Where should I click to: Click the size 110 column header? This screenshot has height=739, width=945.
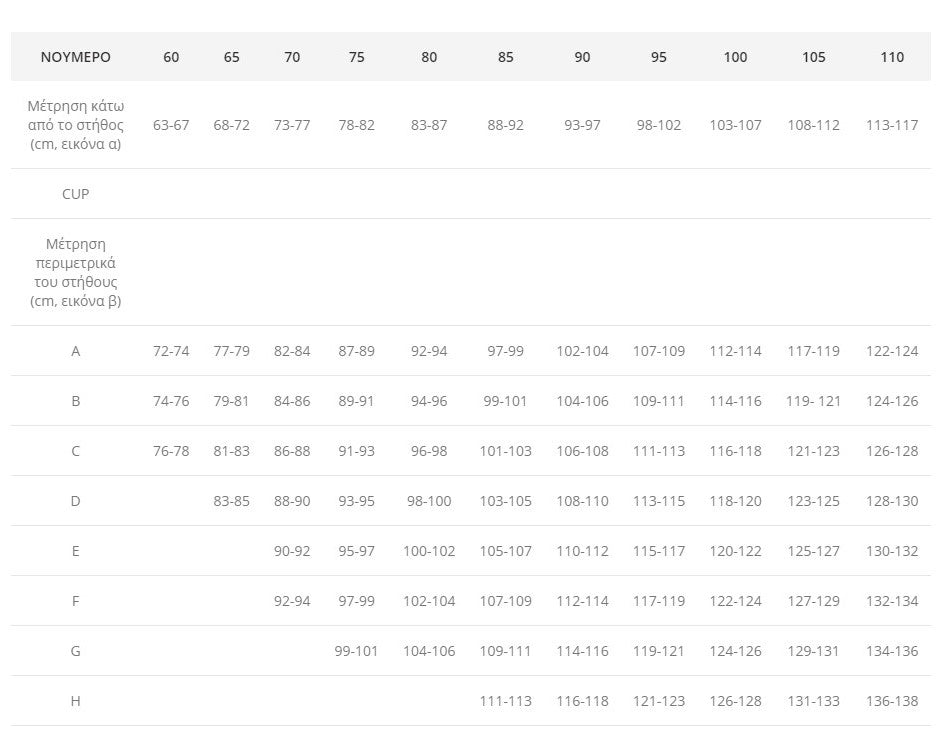tap(891, 57)
